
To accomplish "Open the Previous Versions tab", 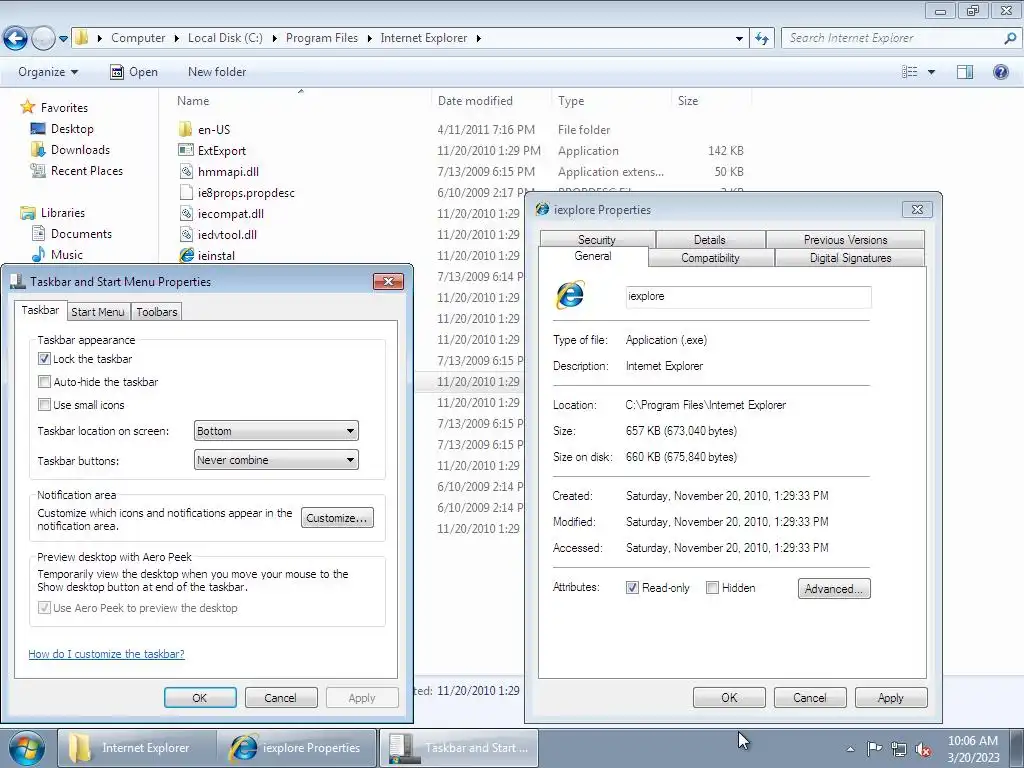I will tap(845, 239).
